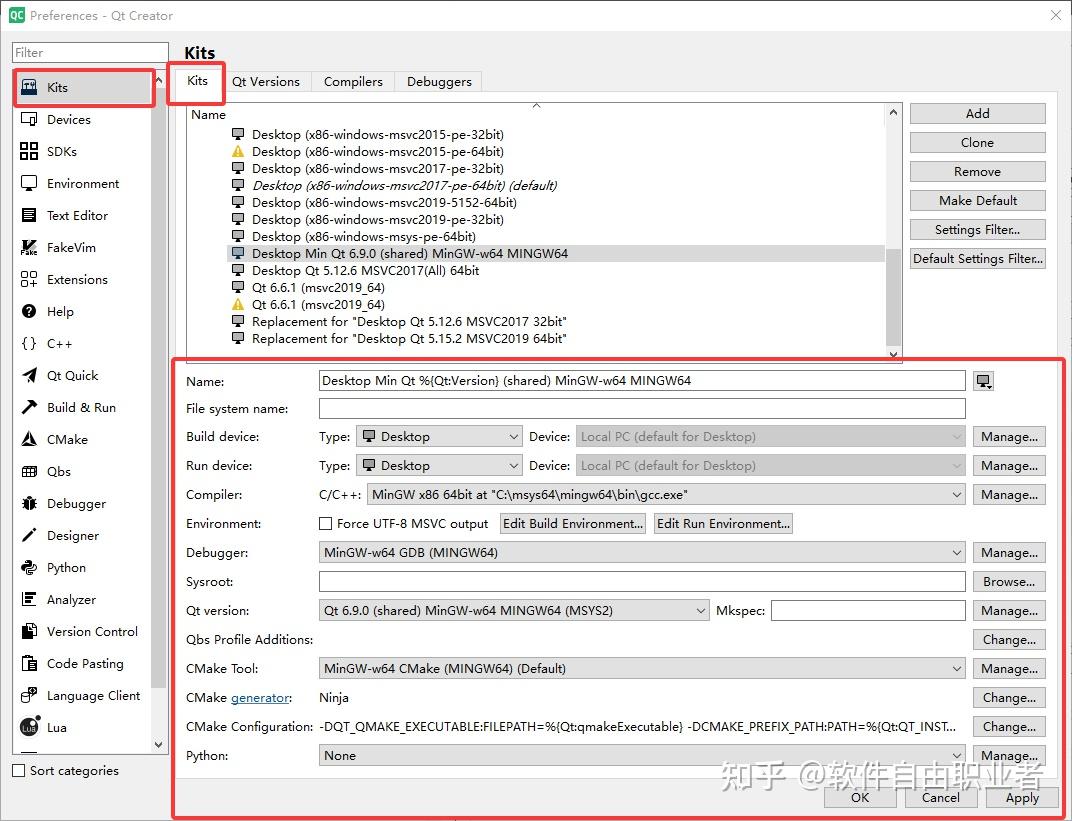Click the Clone button
1072x821 pixels.
tap(977, 142)
